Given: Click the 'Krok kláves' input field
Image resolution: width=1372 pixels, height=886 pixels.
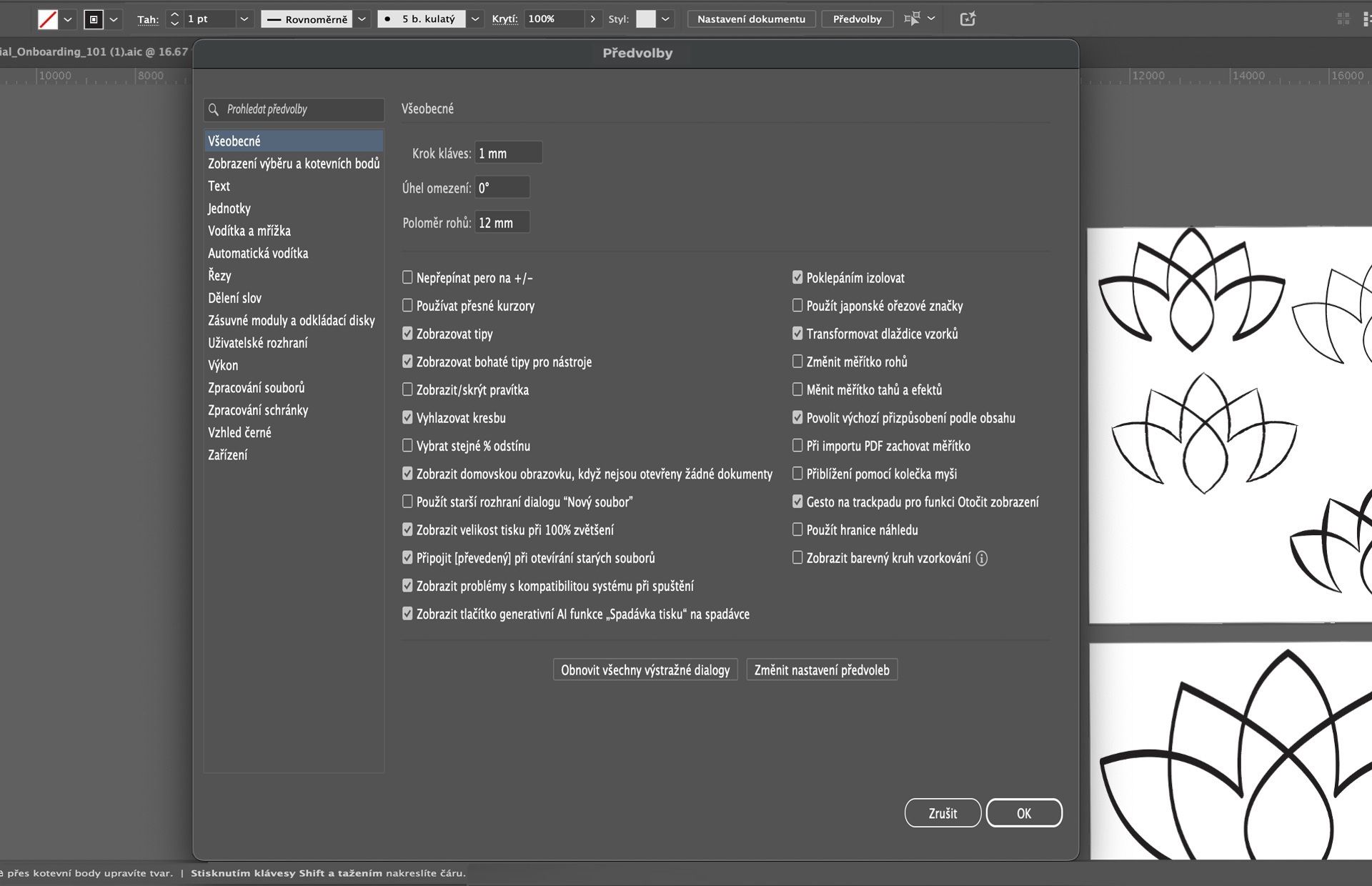Looking at the screenshot, I should point(507,152).
